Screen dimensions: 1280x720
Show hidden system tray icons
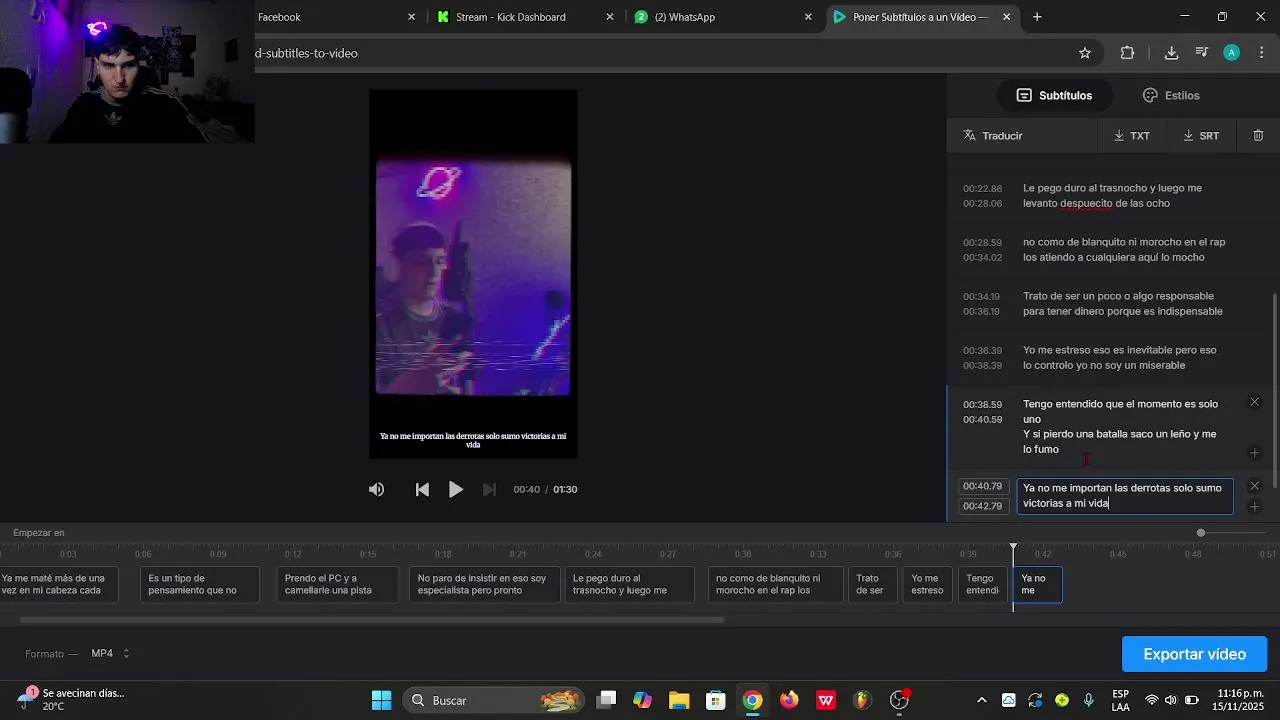click(981, 700)
